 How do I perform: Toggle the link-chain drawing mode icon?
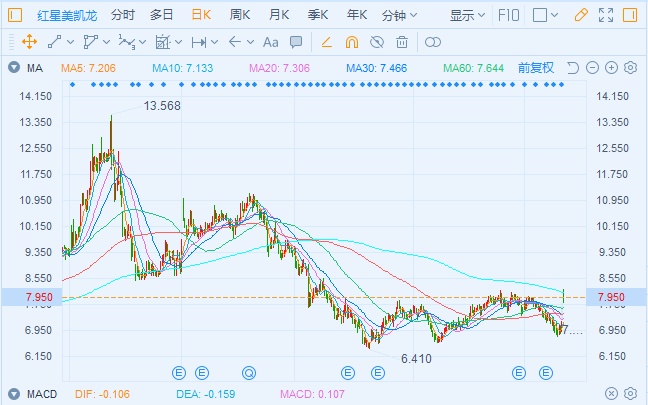tap(433, 42)
